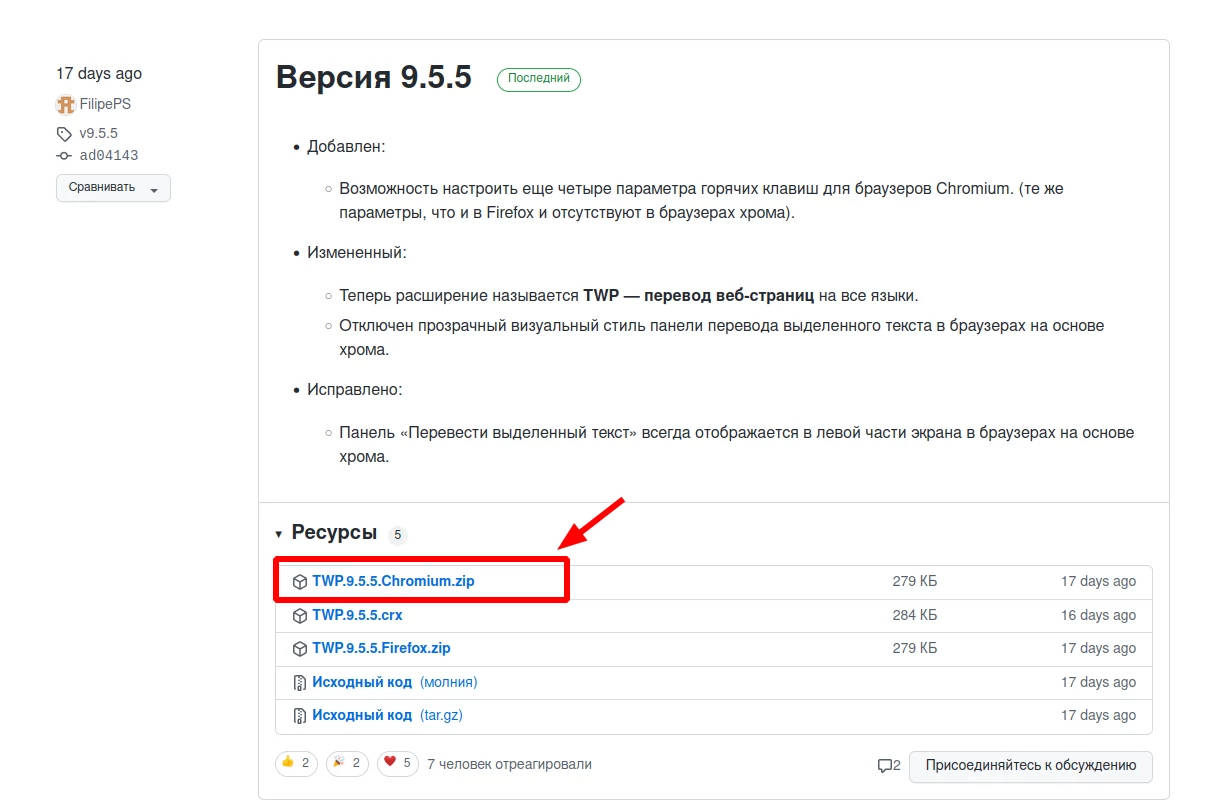Toggle the party popper reaction
The height and width of the screenshot is (810, 1223).
coord(346,764)
